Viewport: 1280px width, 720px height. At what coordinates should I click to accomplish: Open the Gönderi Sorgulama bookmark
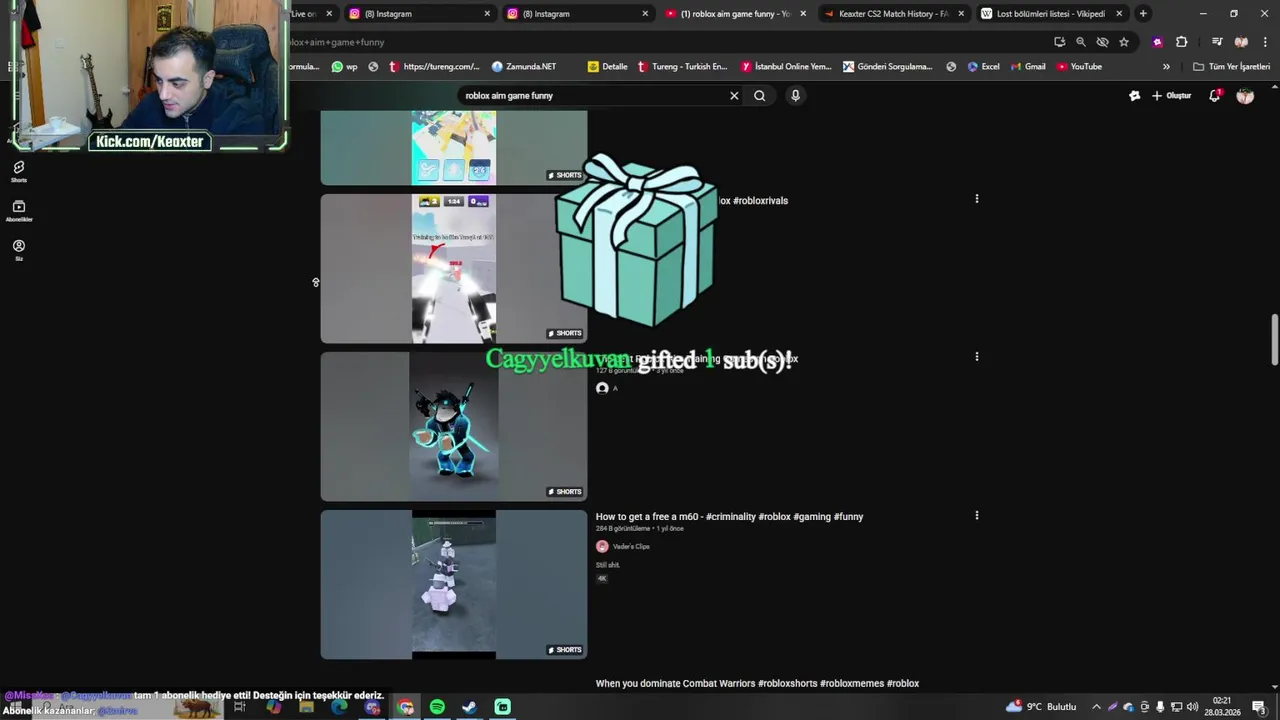coord(888,67)
